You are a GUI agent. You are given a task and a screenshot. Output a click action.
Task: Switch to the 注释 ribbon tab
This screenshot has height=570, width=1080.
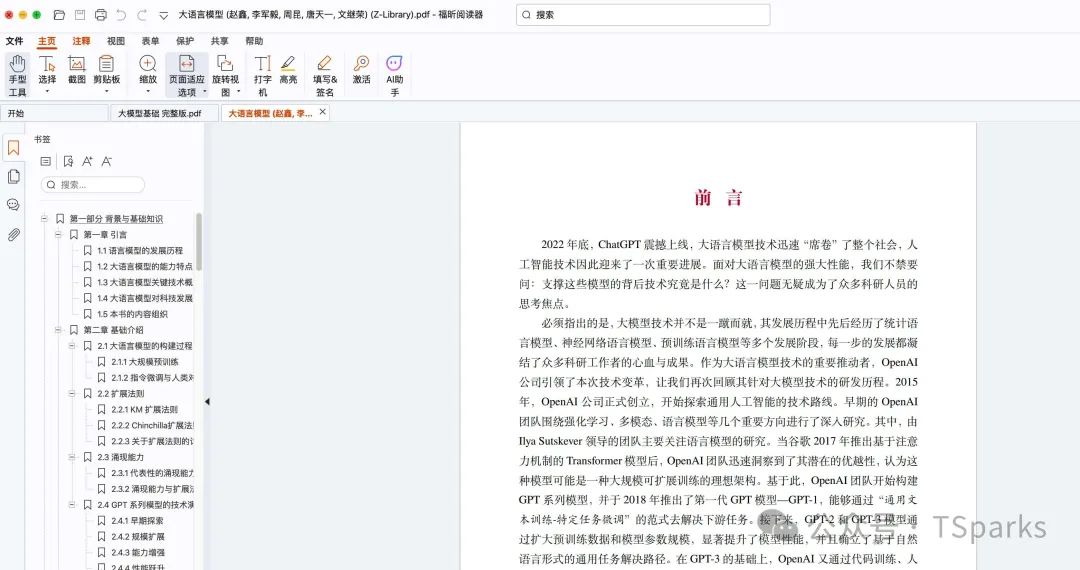pos(81,41)
